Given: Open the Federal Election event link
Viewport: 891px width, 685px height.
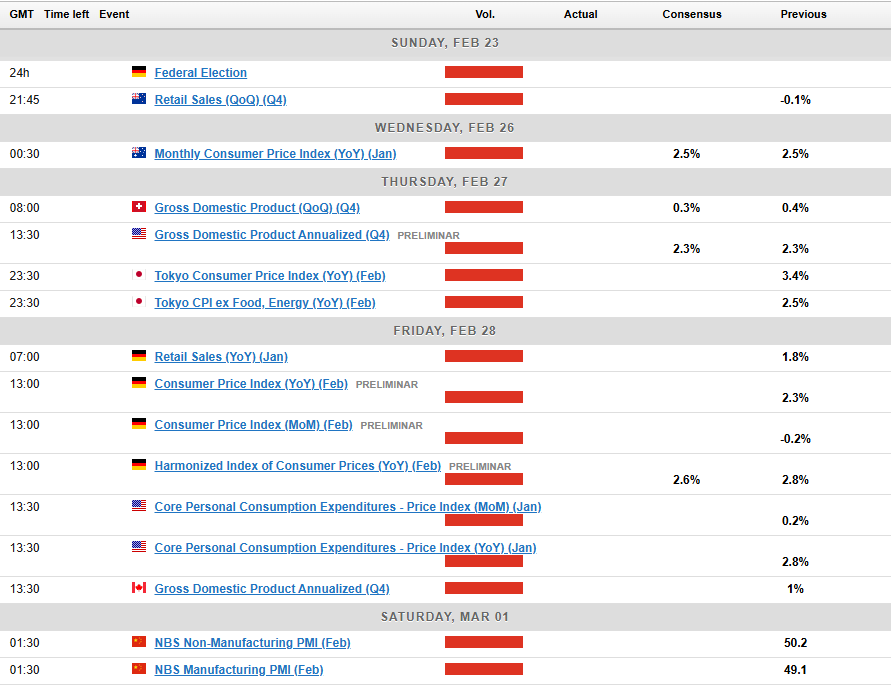Looking at the screenshot, I should [x=201, y=73].
